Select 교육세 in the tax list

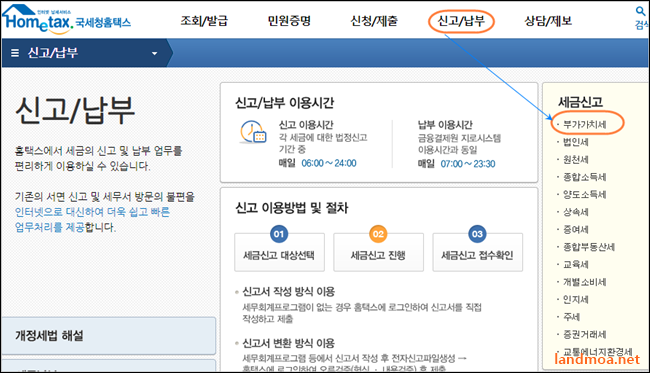[x=576, y=264]
